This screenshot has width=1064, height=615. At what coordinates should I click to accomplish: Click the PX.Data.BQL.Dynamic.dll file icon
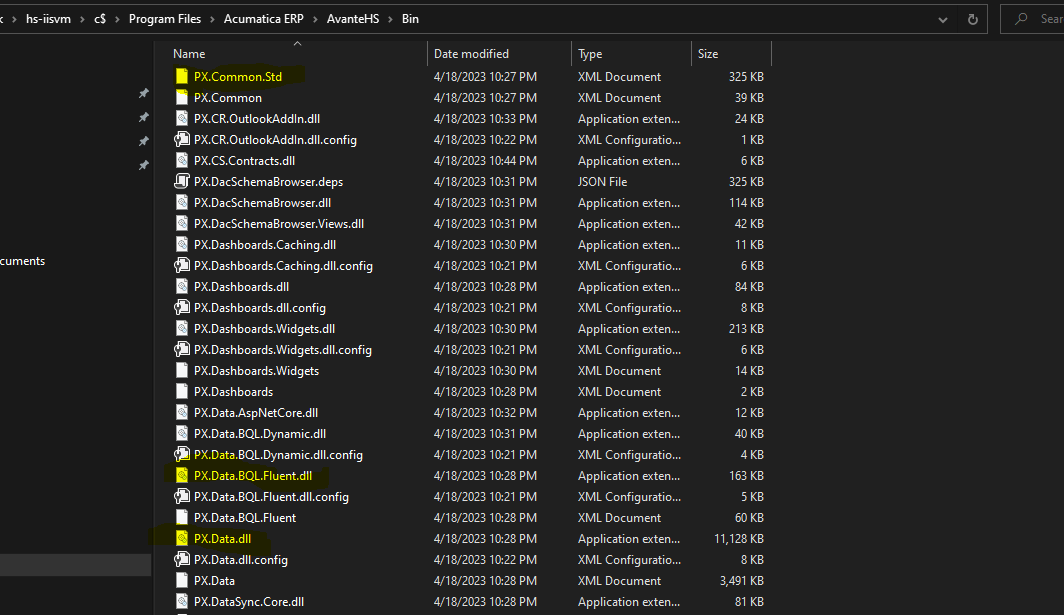point(181,434)
